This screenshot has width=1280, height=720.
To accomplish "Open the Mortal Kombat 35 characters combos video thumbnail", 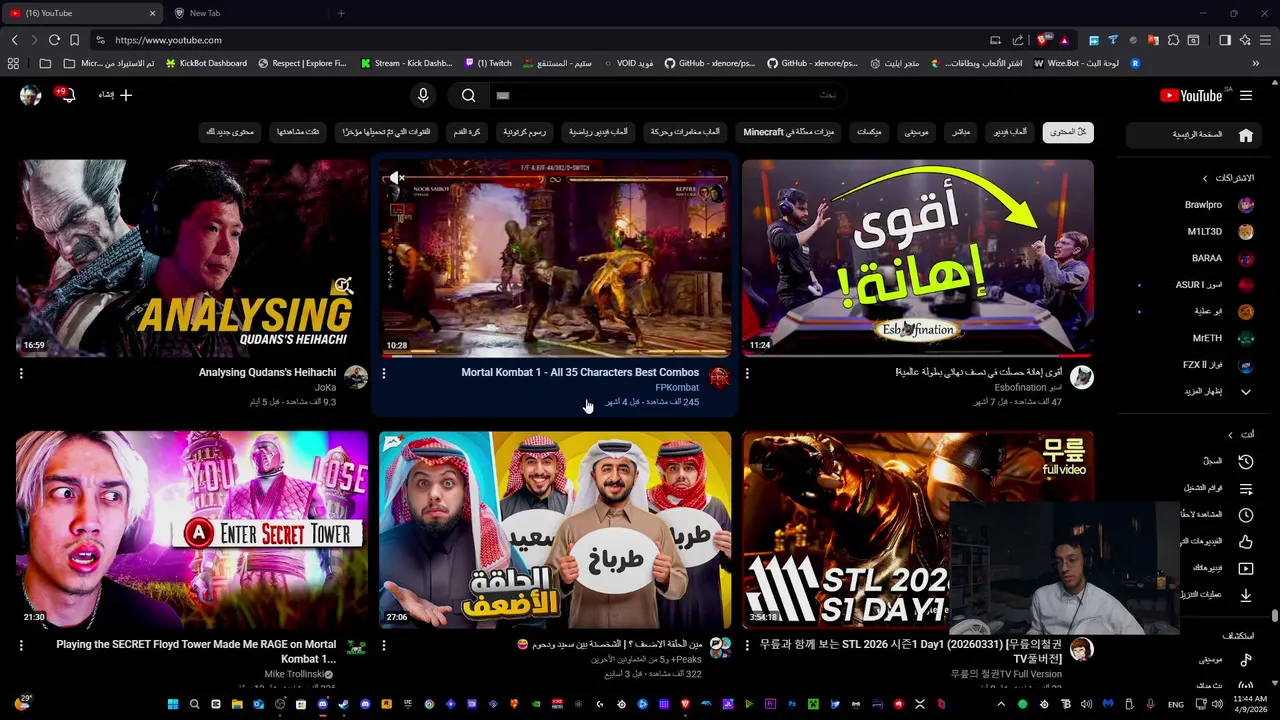I will pyautogui.click(x=555, y=258).
